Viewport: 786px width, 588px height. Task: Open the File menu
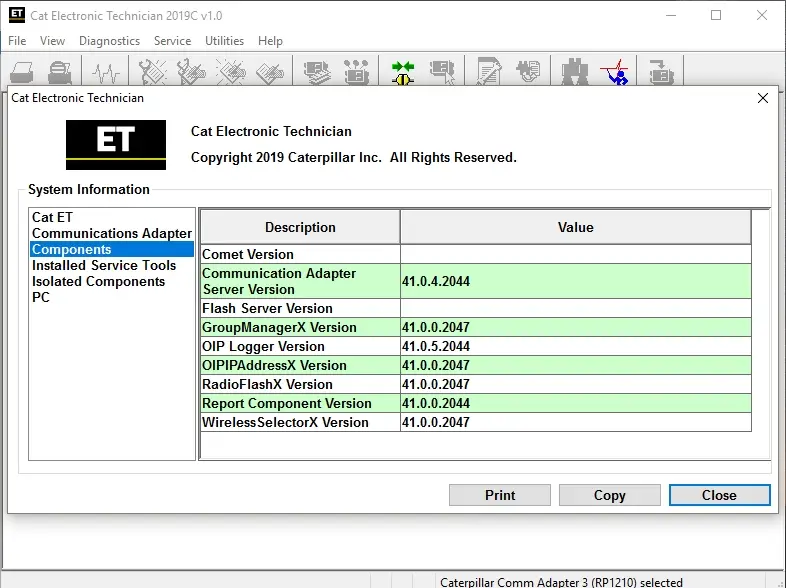(17, 41)
